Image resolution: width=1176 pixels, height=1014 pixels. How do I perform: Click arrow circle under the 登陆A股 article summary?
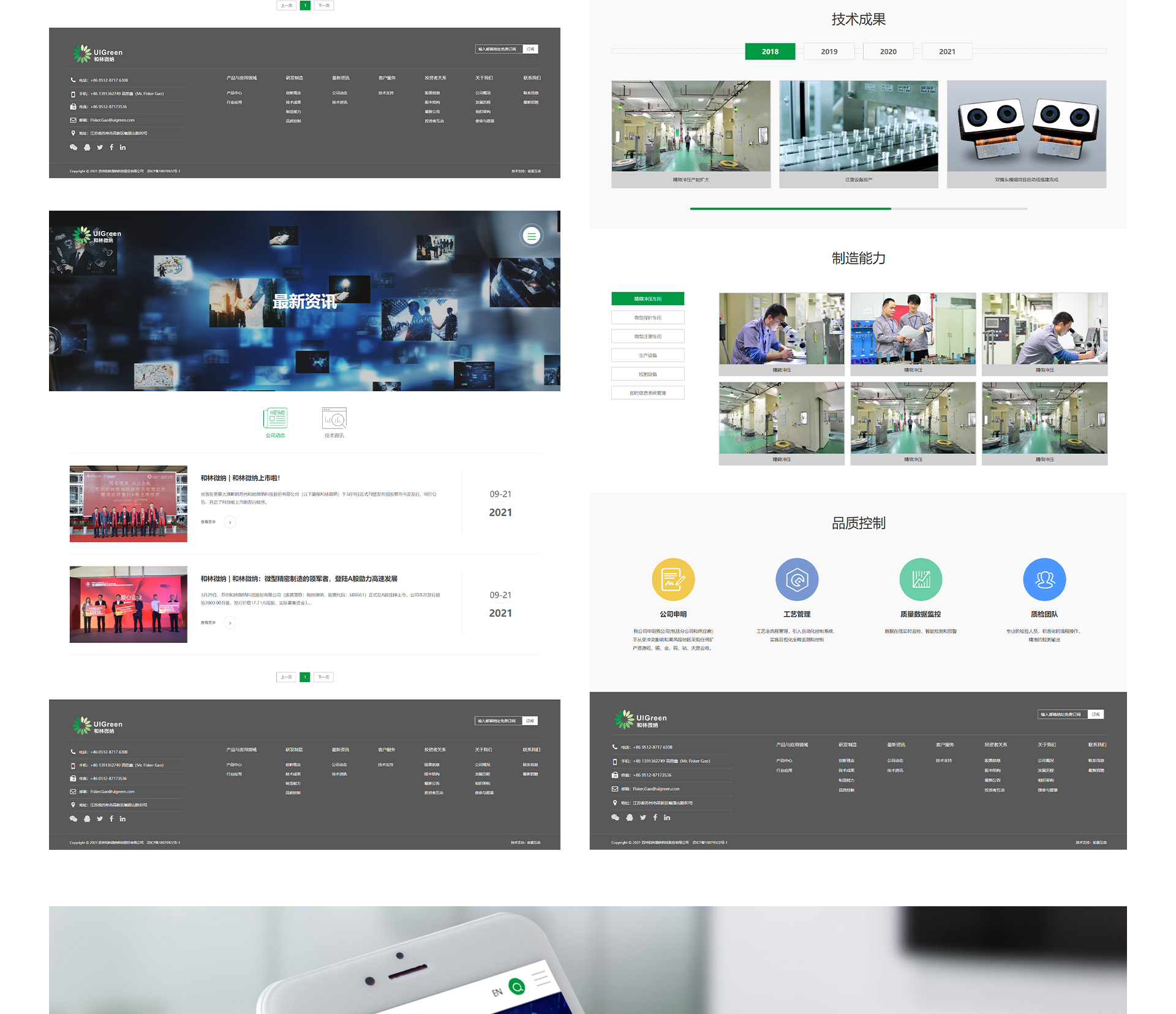pyautogui.click(x=230, y=623)
